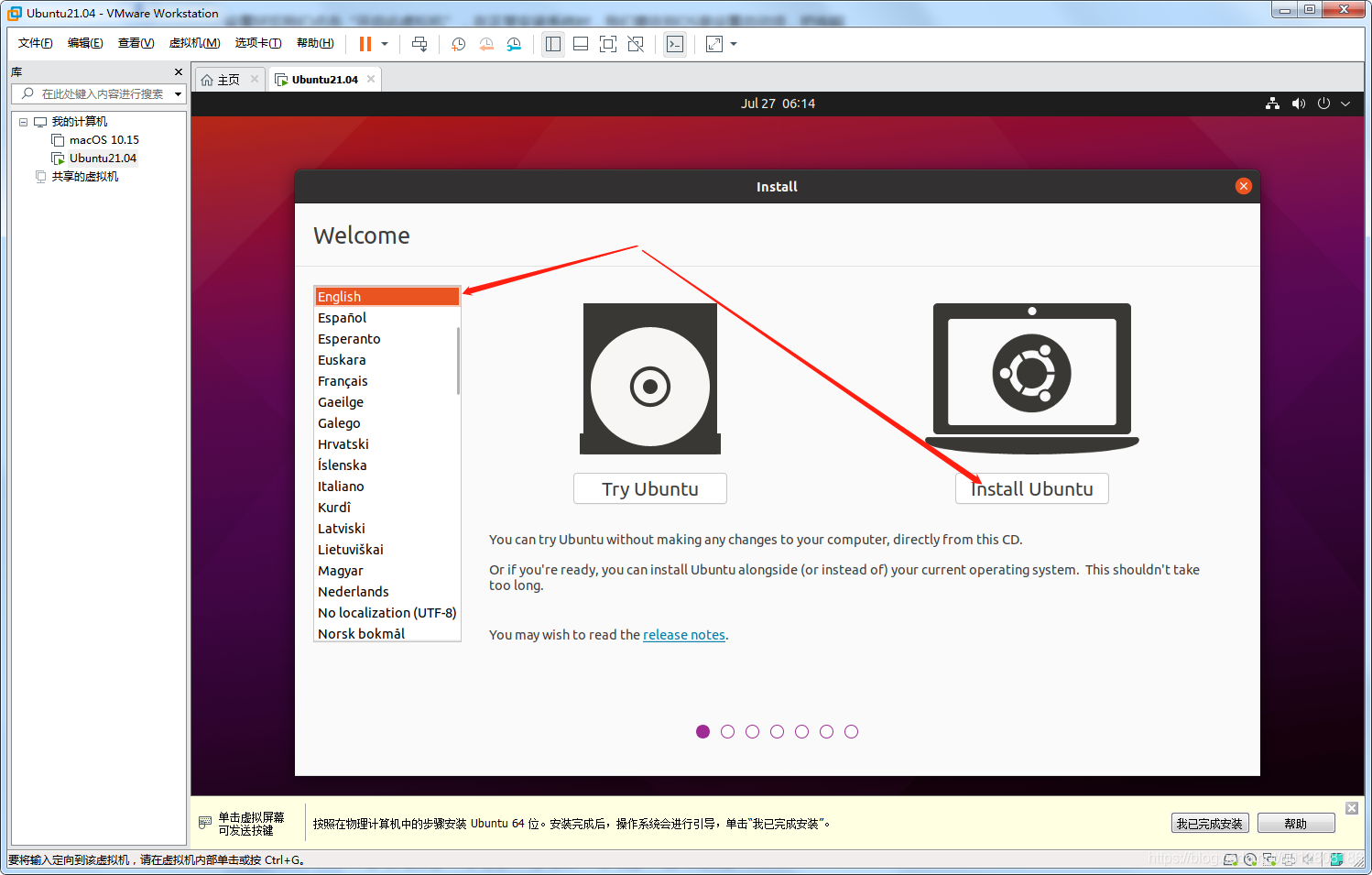
Task: Select Euskara in the language list
Action: 387,359
